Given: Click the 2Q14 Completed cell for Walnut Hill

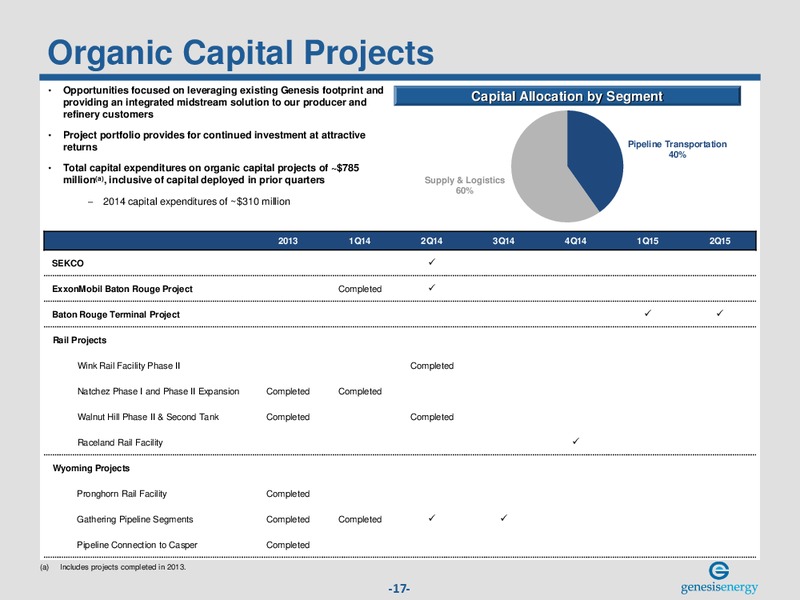Looking at the screenshot, I should pos(432,417).
